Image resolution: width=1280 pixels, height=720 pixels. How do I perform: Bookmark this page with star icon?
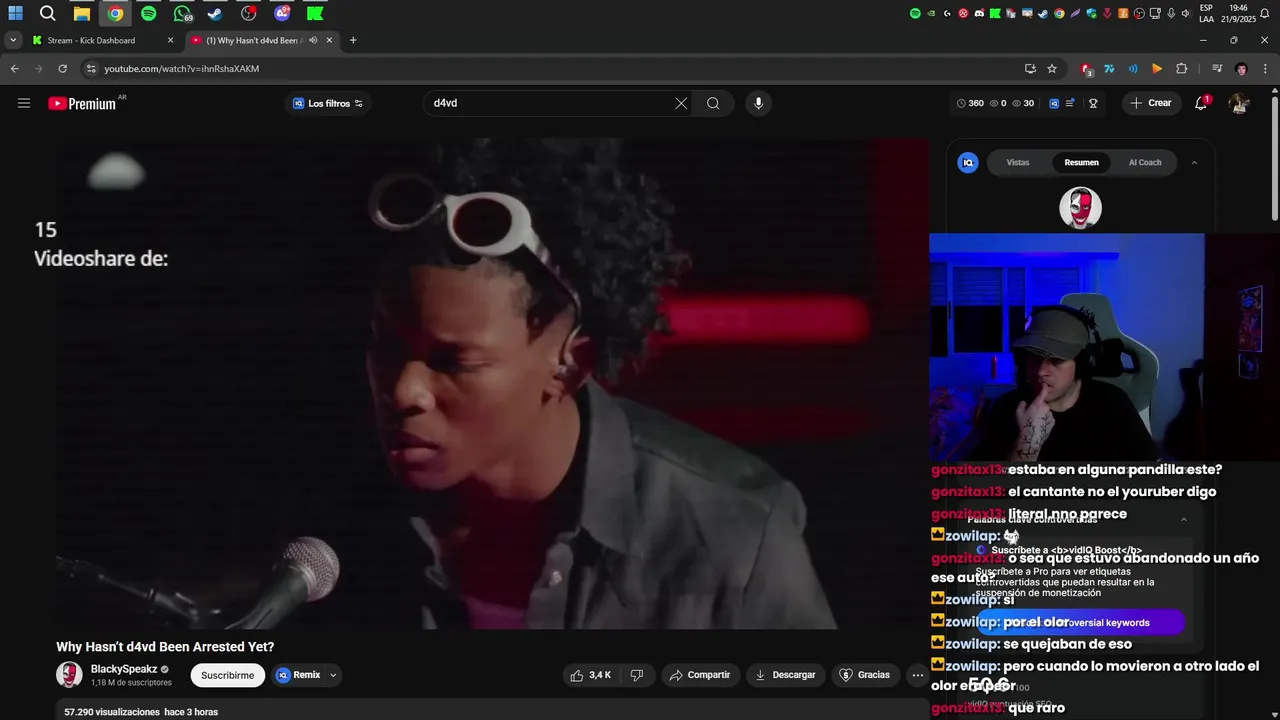point(1052,69)
